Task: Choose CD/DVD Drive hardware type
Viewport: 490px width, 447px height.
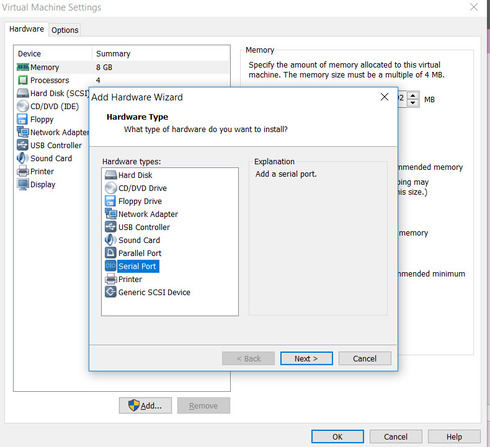Action: 136,188
